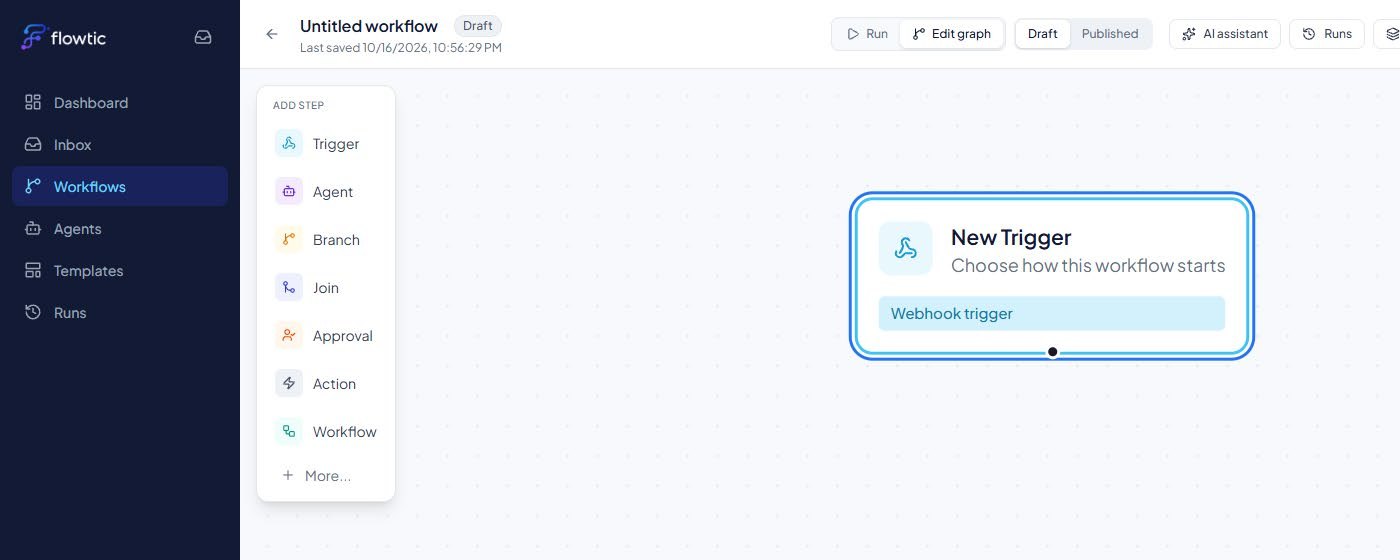The image size is (1400, 560).
Task: Select the Draft version toggle
Action: pyautogui.click(x=1042, y=34)
